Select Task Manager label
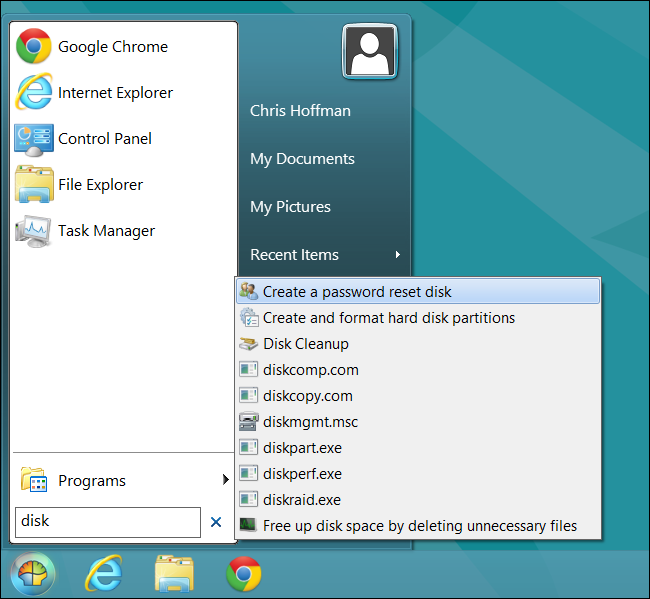Viewport: 650px width, 599px height. [x=106, y=231]
